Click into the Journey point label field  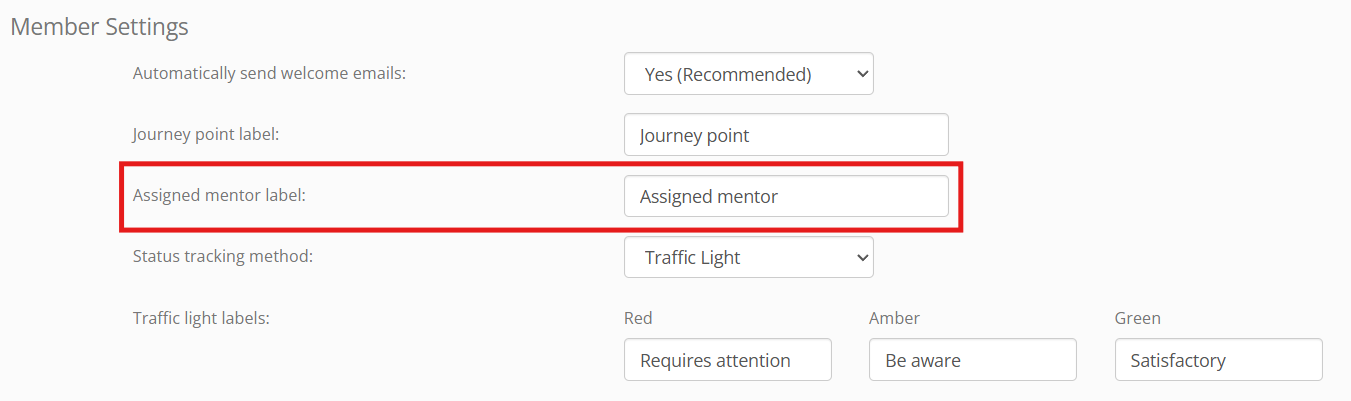pyautogui.click(x=785, y=135)
